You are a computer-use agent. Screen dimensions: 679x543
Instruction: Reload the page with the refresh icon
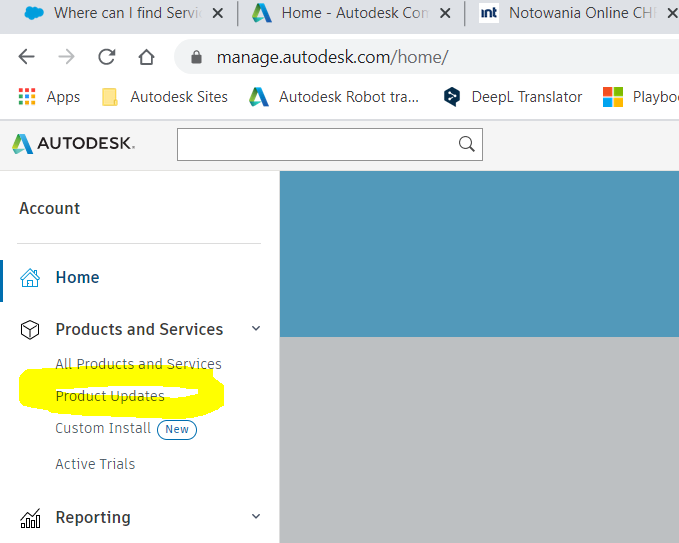[x=107, y=57]
